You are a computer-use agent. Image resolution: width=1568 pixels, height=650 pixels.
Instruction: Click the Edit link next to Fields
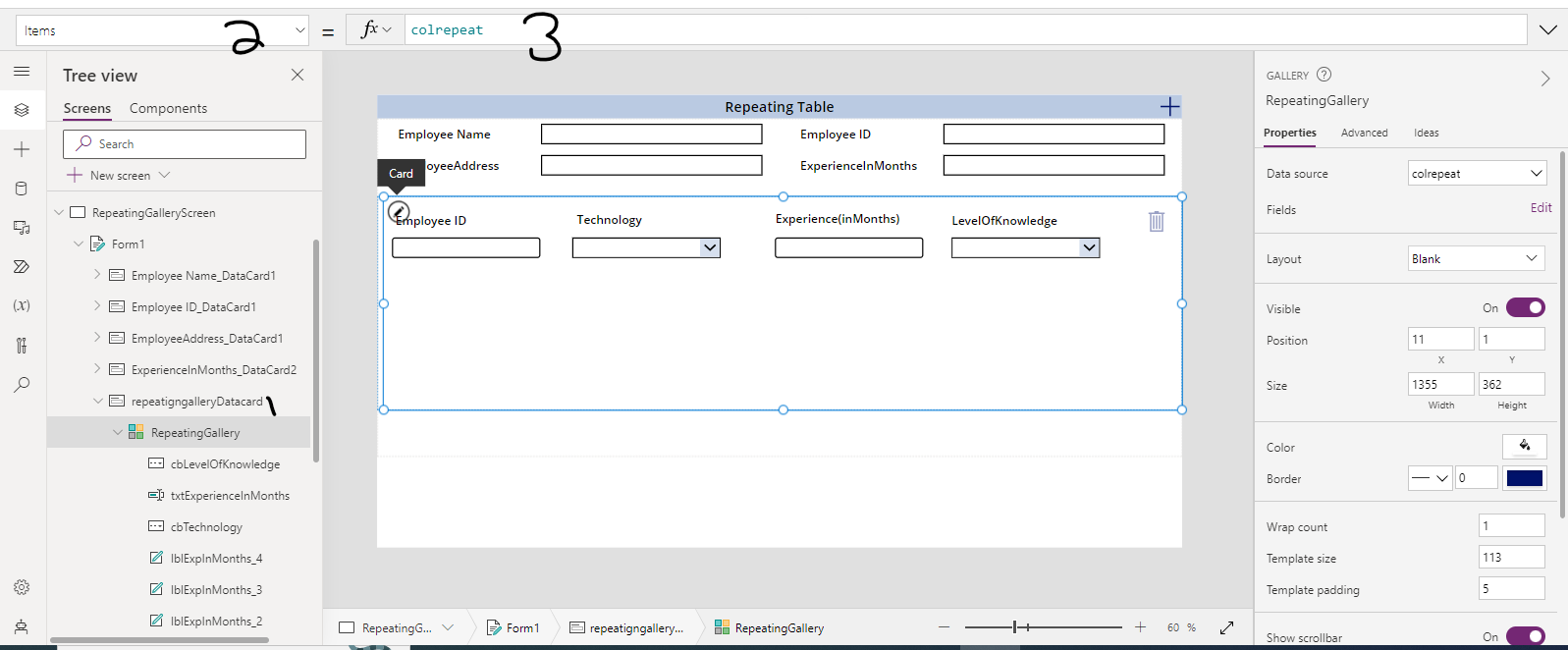pos(1541,208)
